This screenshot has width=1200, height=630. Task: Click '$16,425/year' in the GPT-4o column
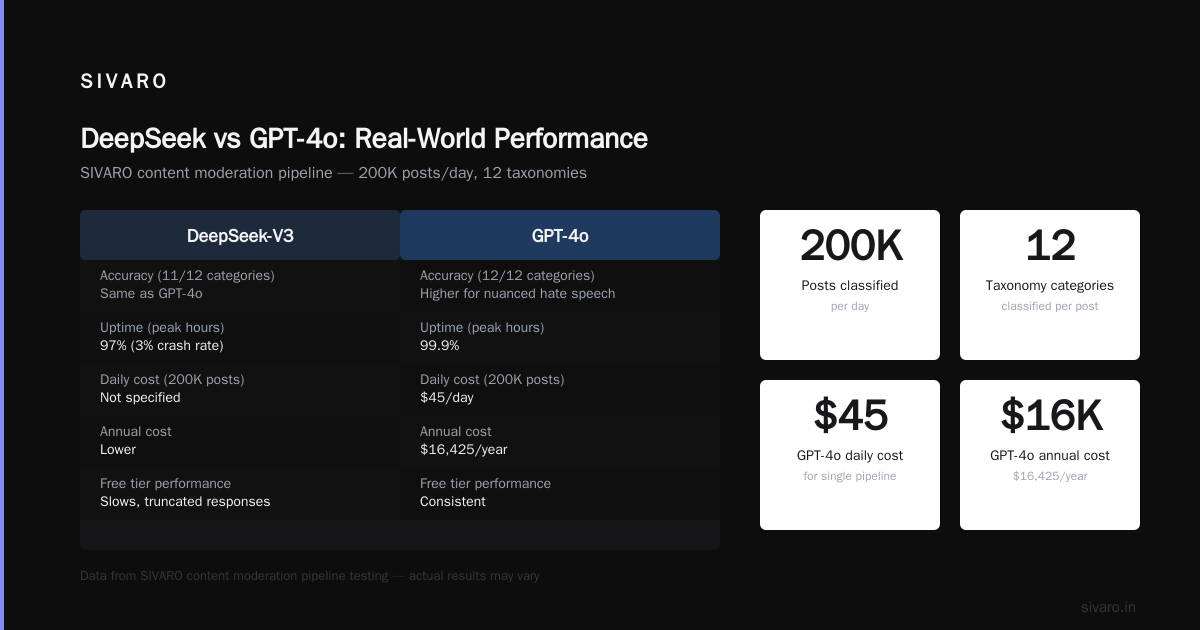click(x=463, y=449)
